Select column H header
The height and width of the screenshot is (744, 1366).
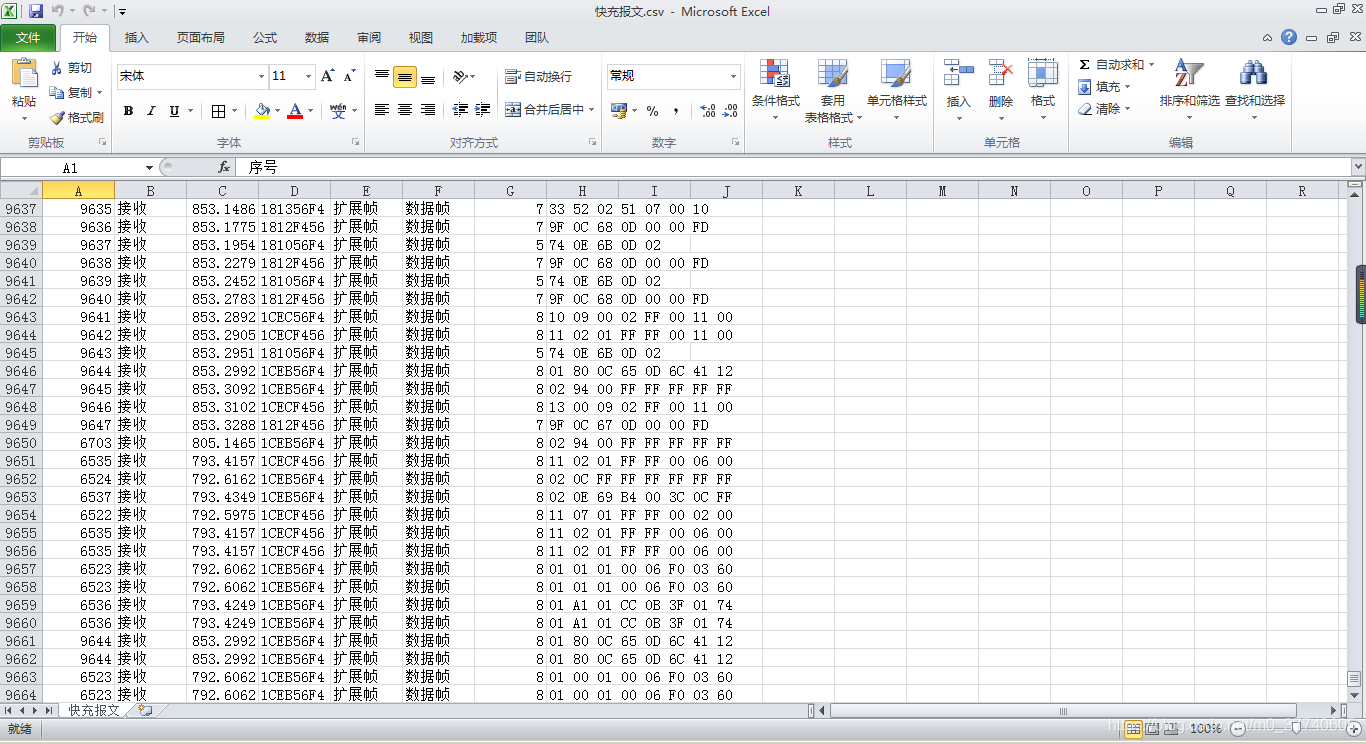coord(582,190)
